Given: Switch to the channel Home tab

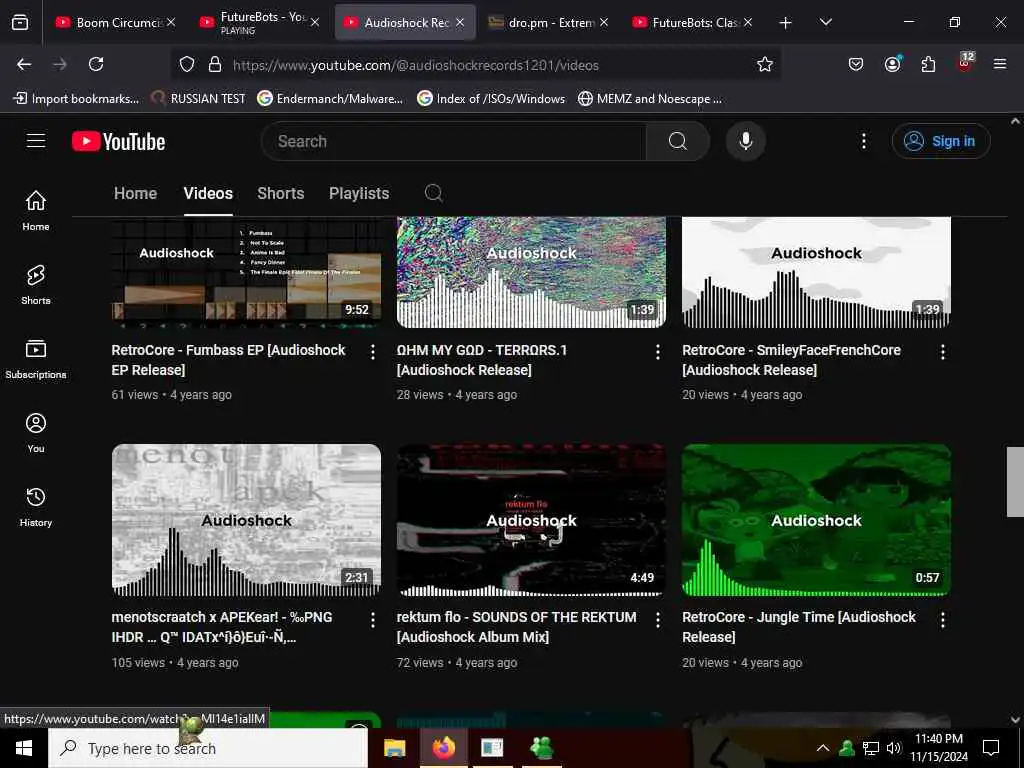Looking at the screenshot, I should pyautogui.click(x=135, y=193).
